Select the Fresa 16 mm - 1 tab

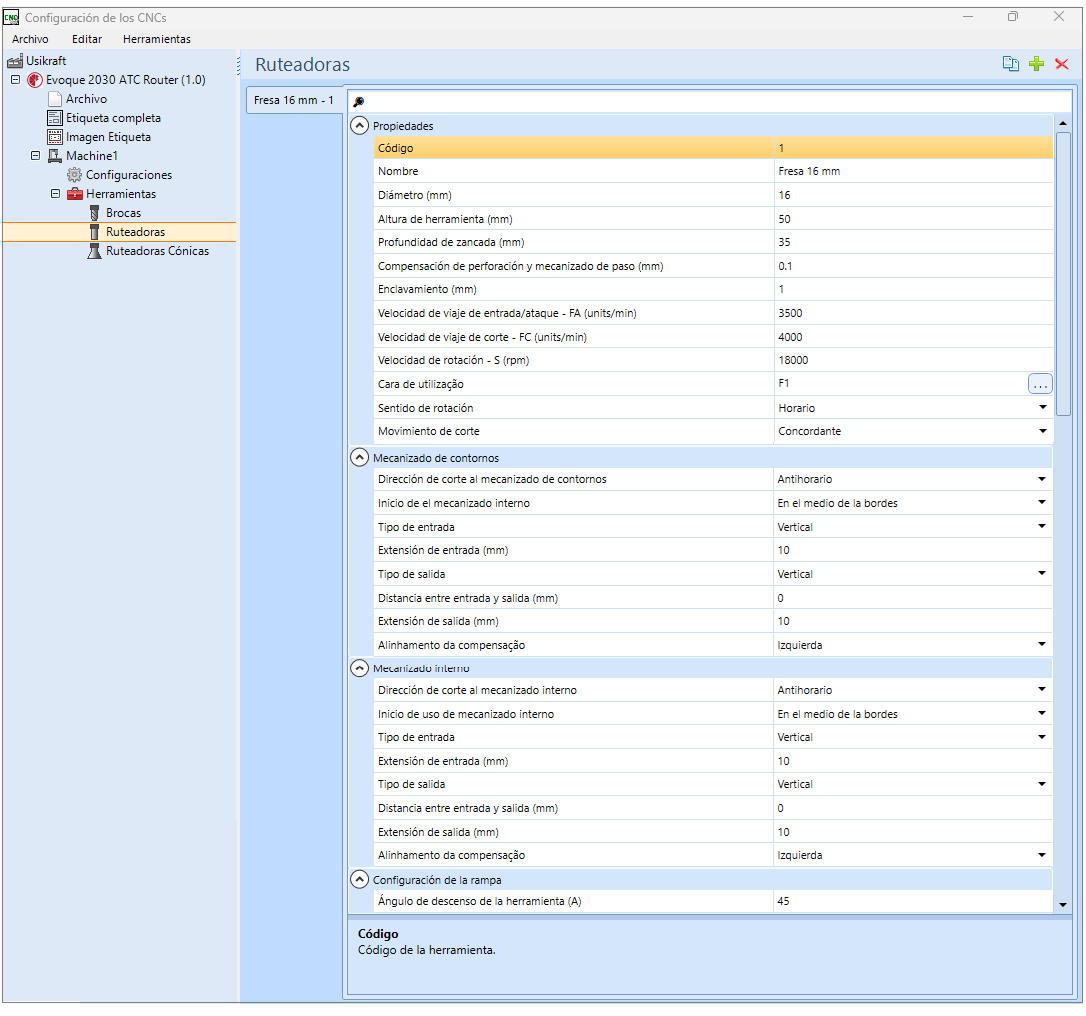pyautogui.click(x=294, y=100)
